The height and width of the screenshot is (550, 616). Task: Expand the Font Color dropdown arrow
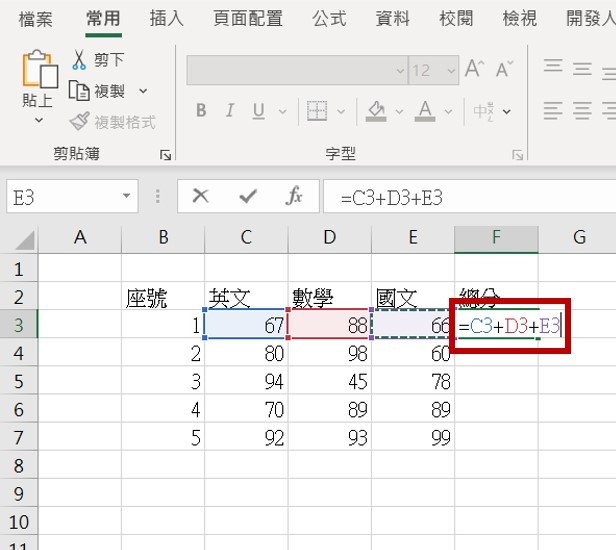448,112
